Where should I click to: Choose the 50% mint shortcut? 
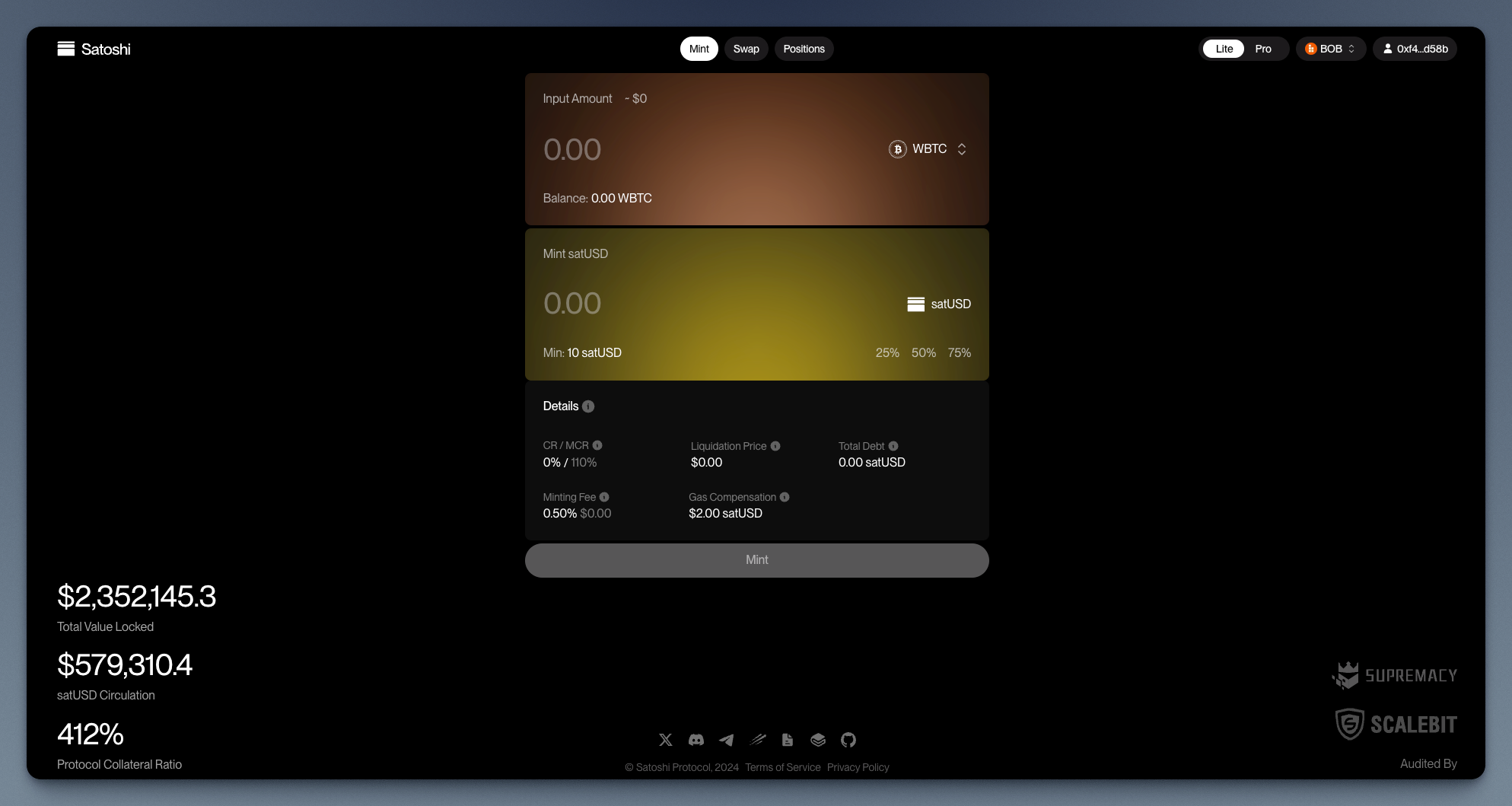pos(924,353)
